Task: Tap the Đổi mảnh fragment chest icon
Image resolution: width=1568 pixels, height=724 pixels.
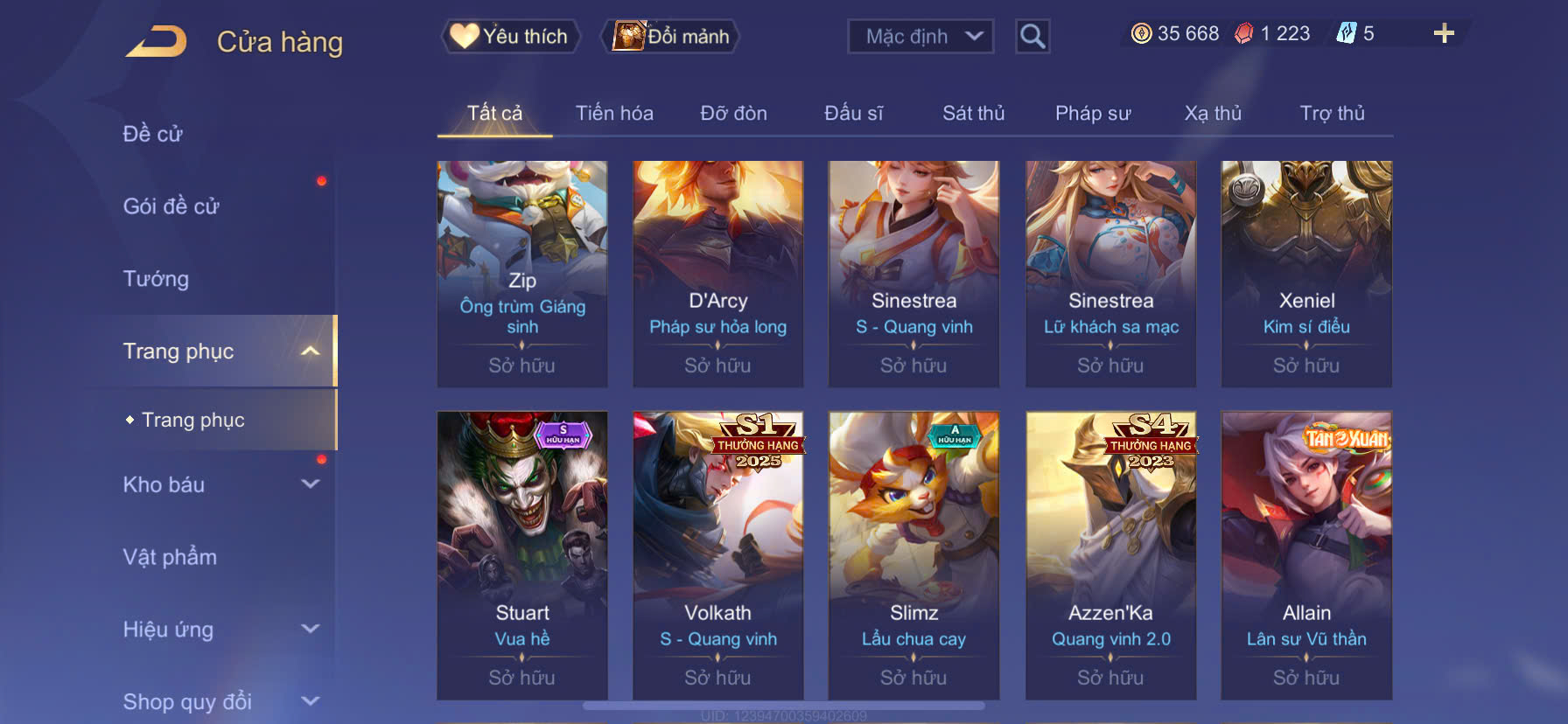Action: coord(628,36)
